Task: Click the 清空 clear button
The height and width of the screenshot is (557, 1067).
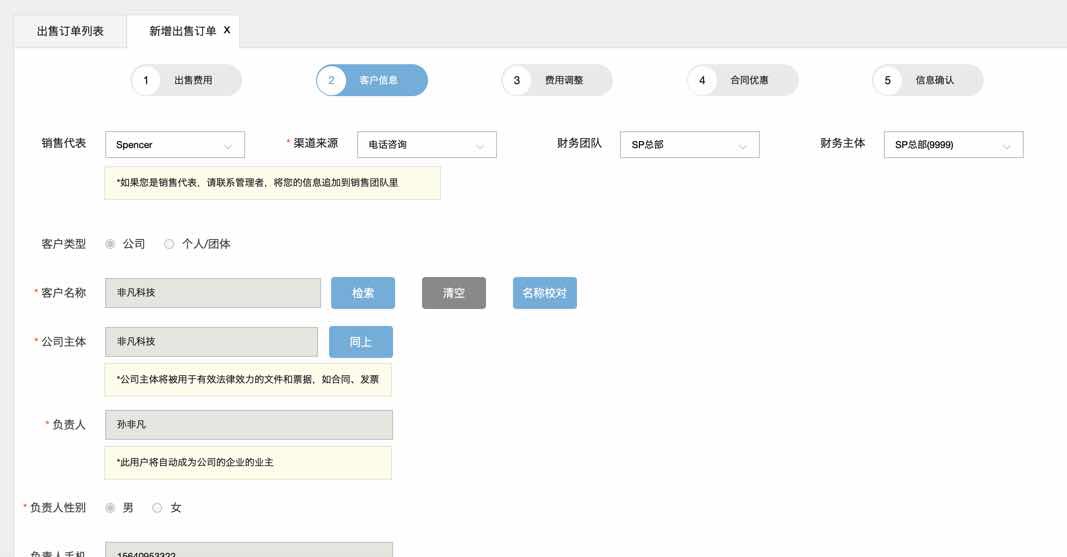Action: [x=453, y=293]
